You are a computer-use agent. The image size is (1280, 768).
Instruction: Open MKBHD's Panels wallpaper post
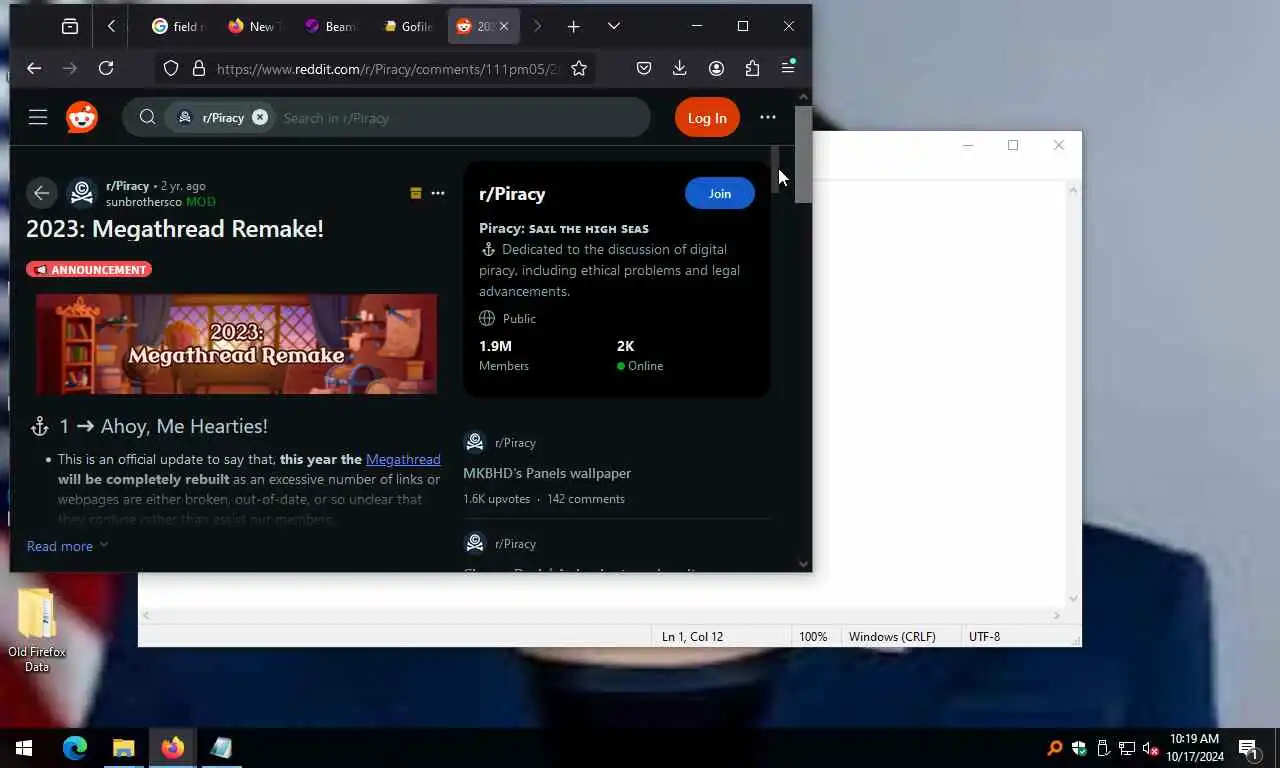click(x=547, y=473)
